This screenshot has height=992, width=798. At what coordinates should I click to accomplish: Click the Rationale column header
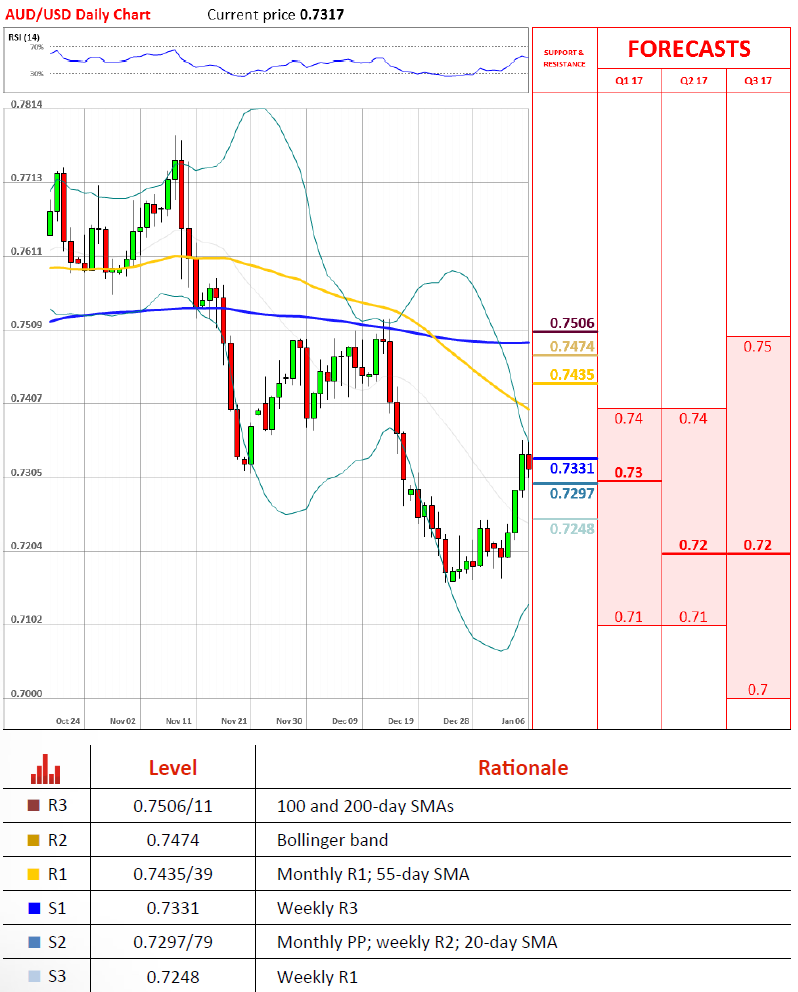523,768
